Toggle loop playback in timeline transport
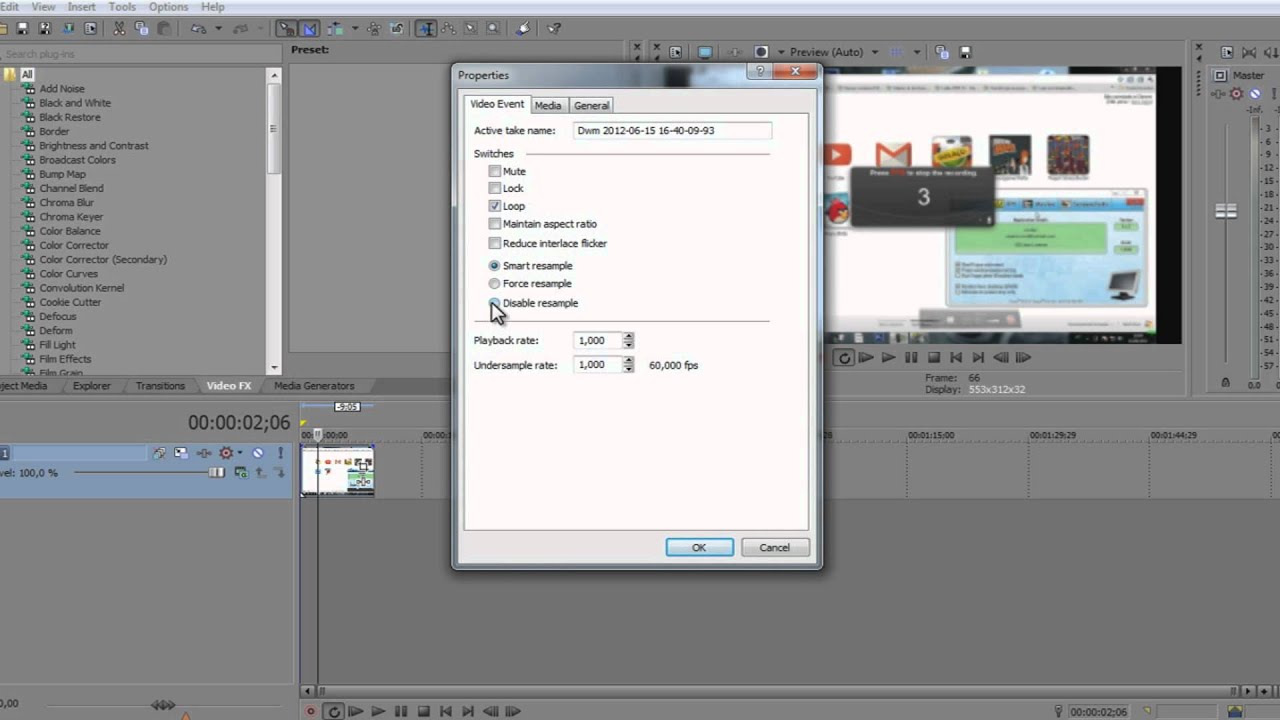1280x720 pixels. click(334, 712)
